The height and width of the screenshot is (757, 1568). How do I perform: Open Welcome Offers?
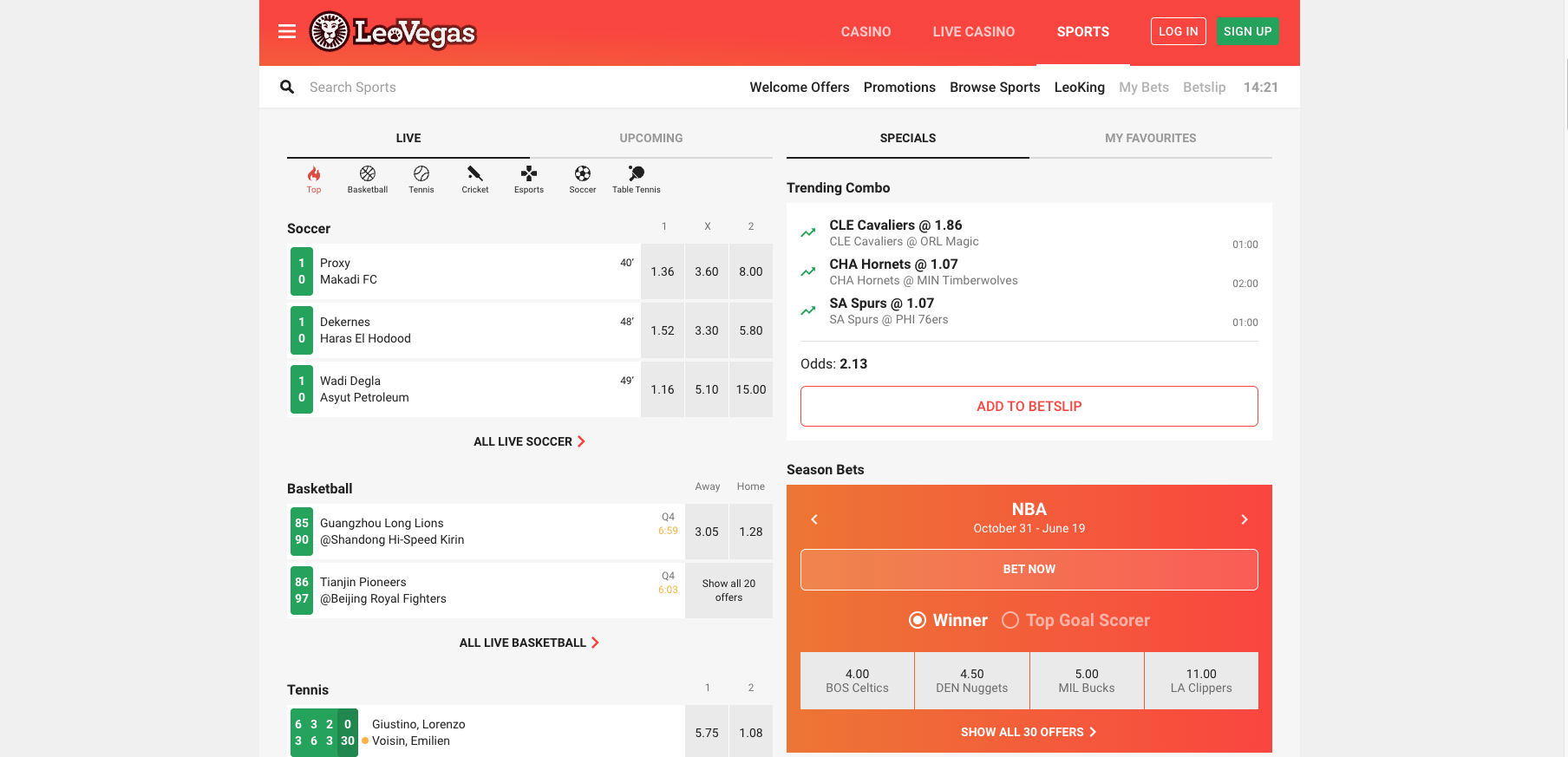point(800,87)
